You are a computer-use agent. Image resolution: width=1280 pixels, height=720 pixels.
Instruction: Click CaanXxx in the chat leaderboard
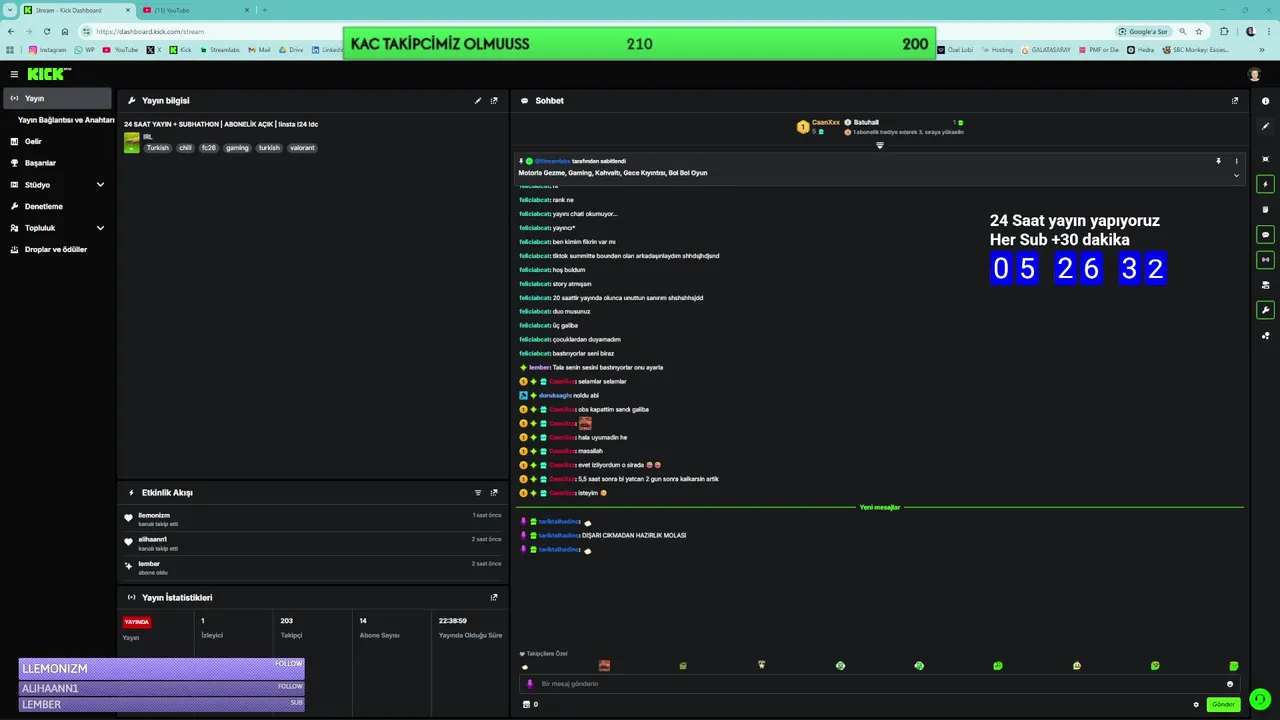pos(826,122)
